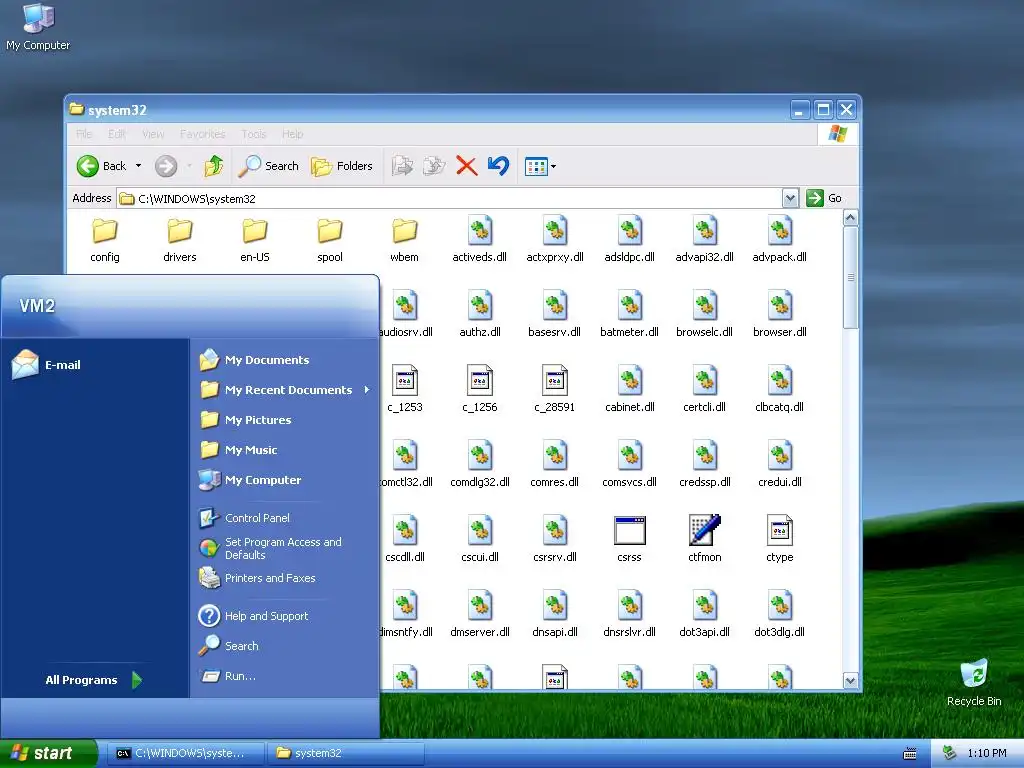1024x768 pixels.
Task: Click the system32 taskbar button
Action: tap(346, 753)
